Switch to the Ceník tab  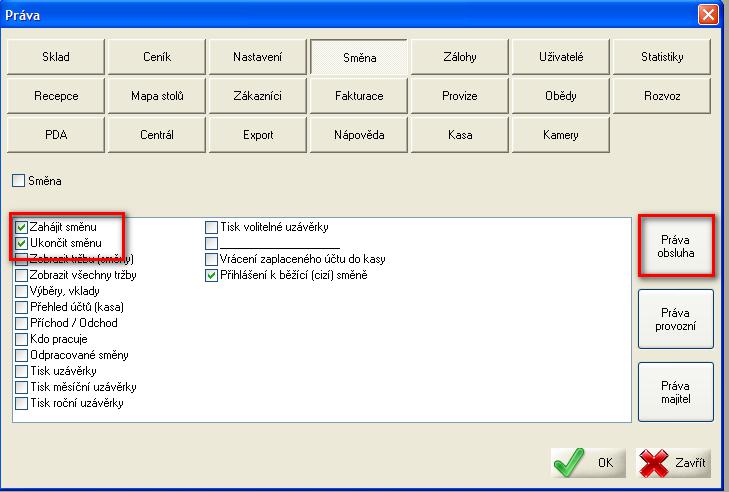coord(156,58)
